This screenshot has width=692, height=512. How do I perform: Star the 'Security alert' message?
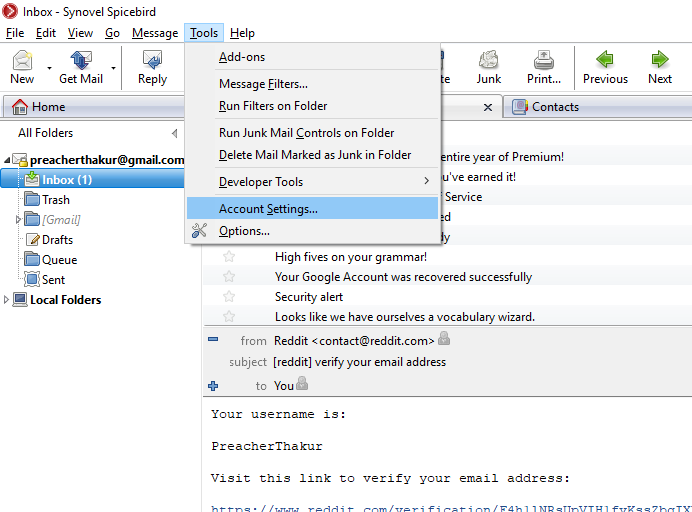pos(229,297)
